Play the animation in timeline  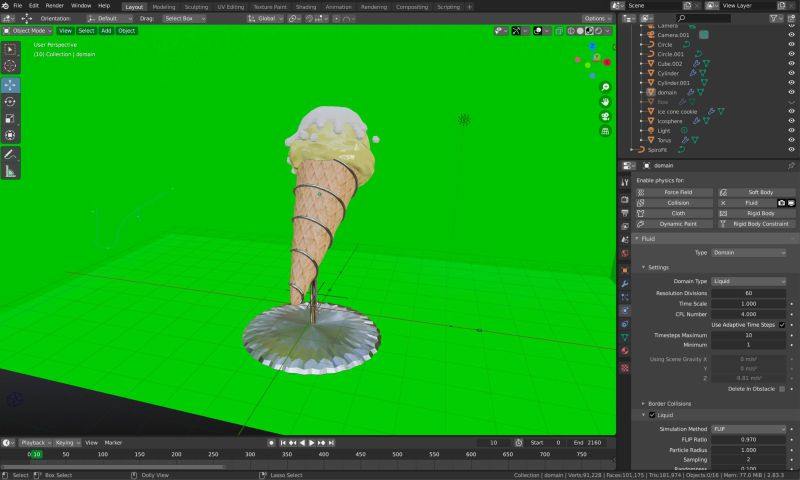pos(312,443)
